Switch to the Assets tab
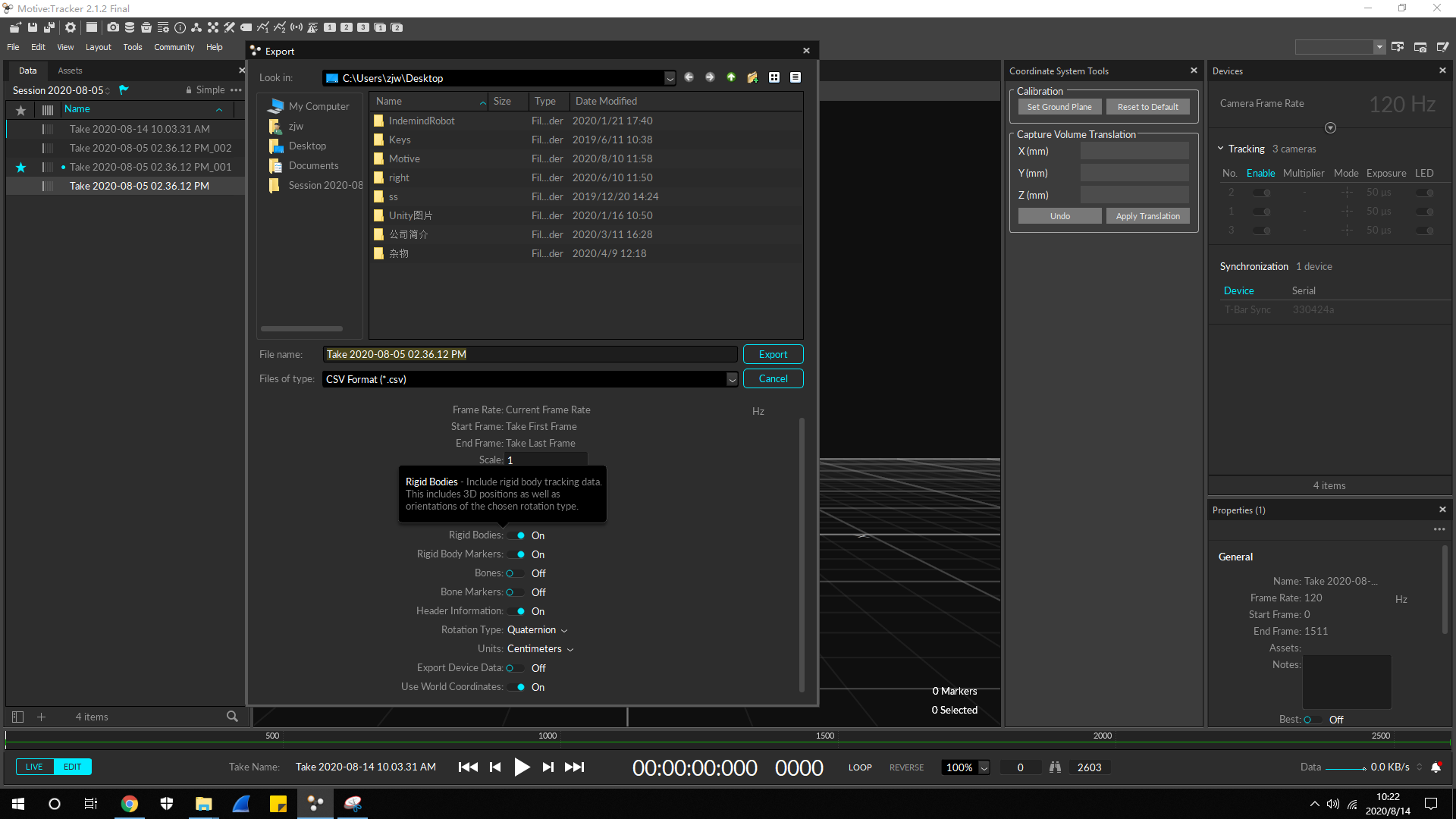The height and width of the screenshot is (819, 1456). pyautogui.click(x=69, y=71)
